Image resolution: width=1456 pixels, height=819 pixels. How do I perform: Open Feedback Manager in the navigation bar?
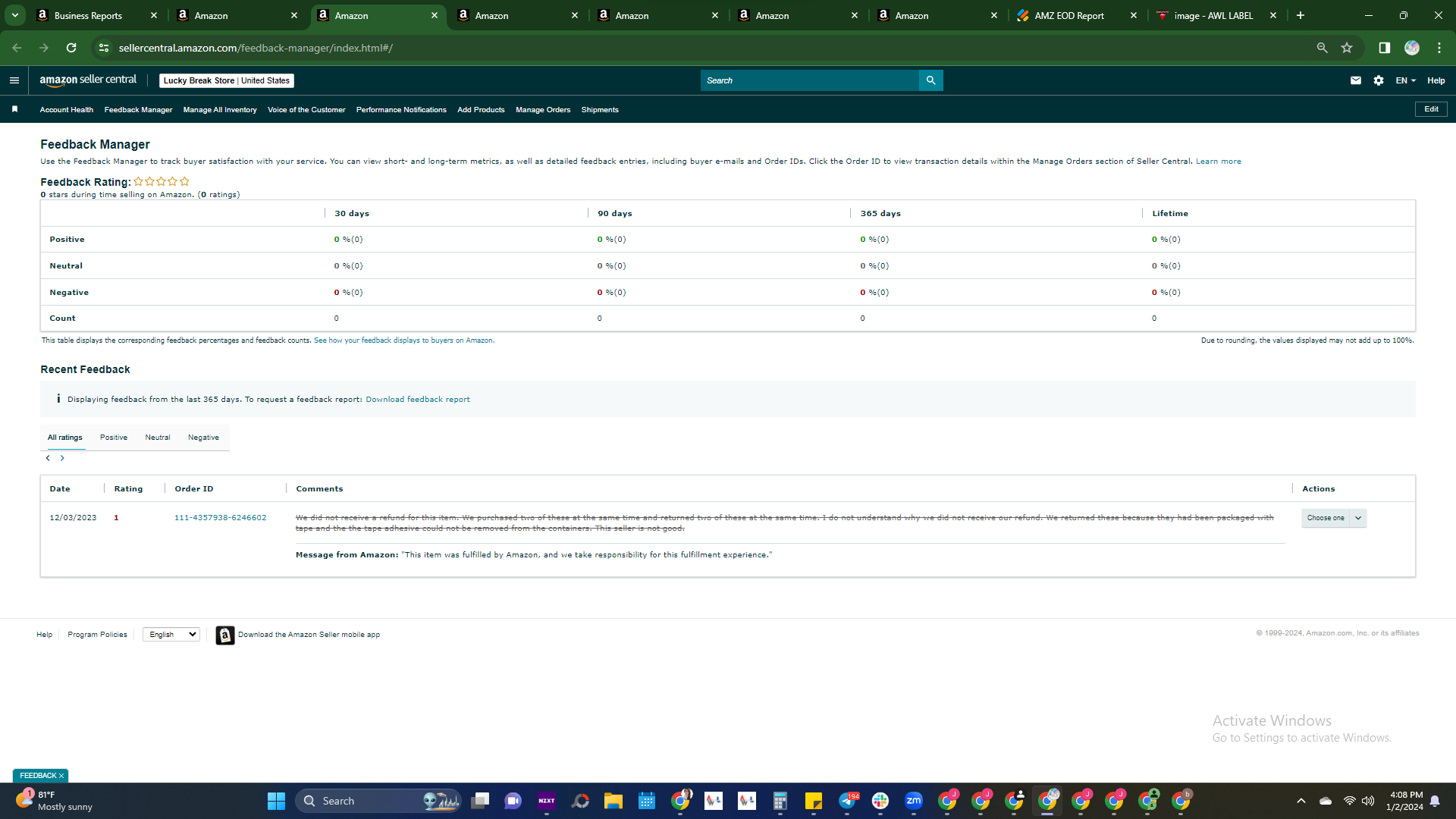(x=138, y=110)
